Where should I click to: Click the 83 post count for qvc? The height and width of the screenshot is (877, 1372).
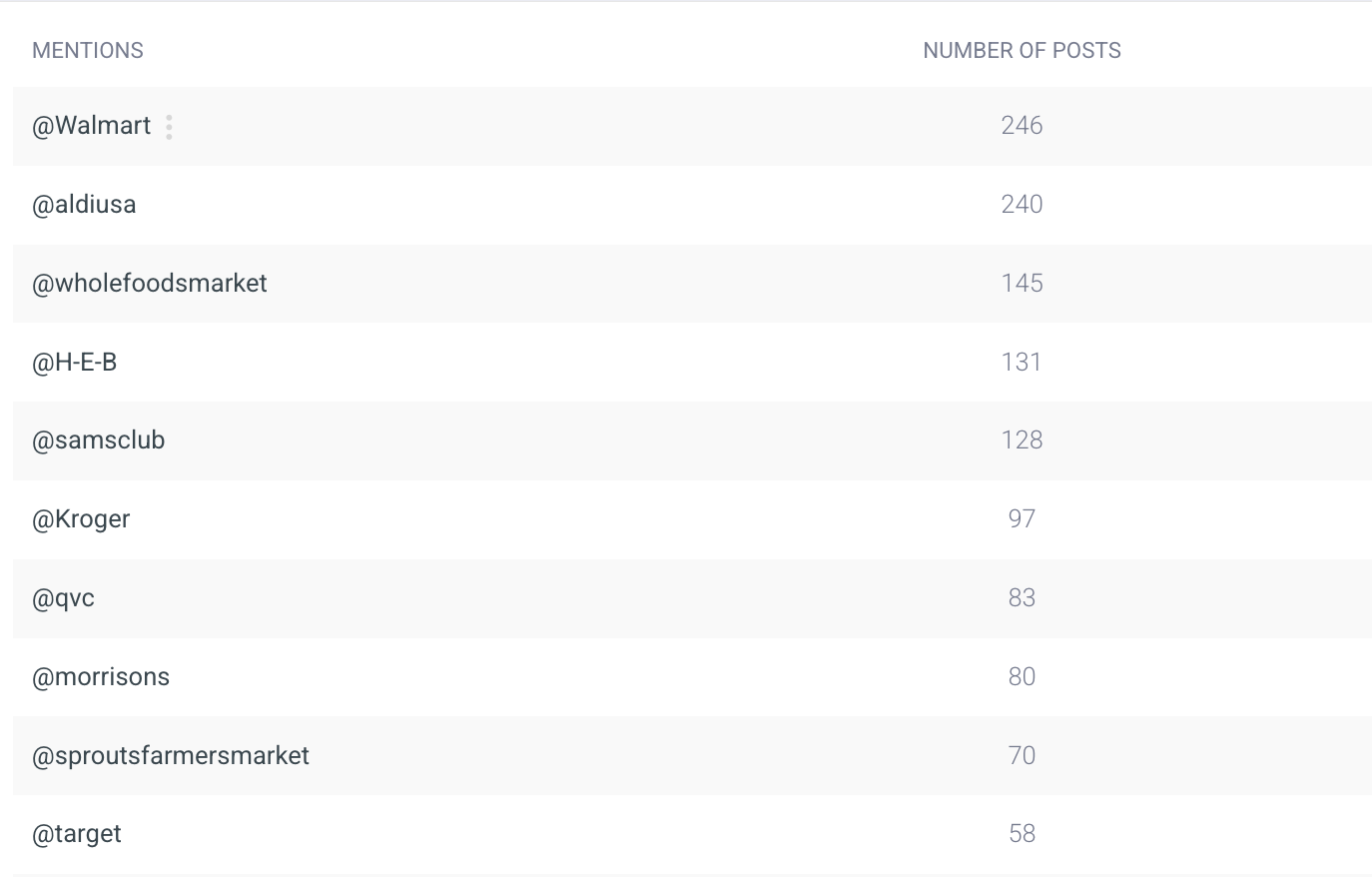[1022, 598]
